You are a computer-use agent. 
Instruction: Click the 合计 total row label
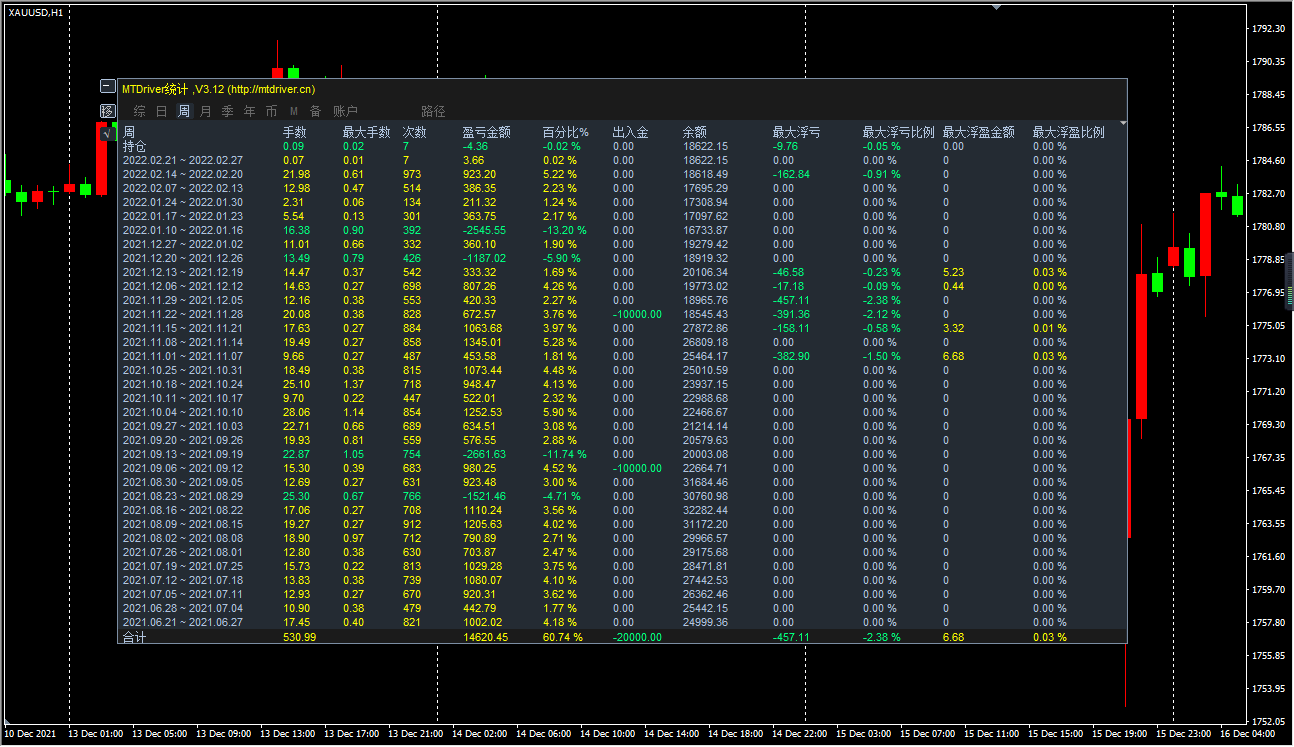click(x=134, y=637)
